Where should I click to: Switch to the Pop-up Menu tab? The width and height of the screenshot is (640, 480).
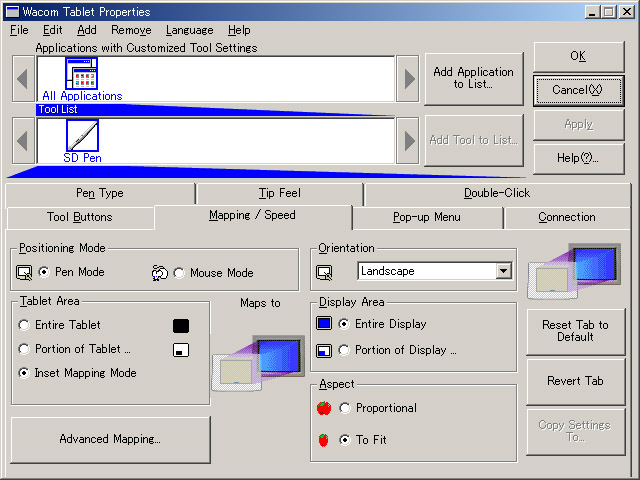pyautogui.click(x=427, y=217)
